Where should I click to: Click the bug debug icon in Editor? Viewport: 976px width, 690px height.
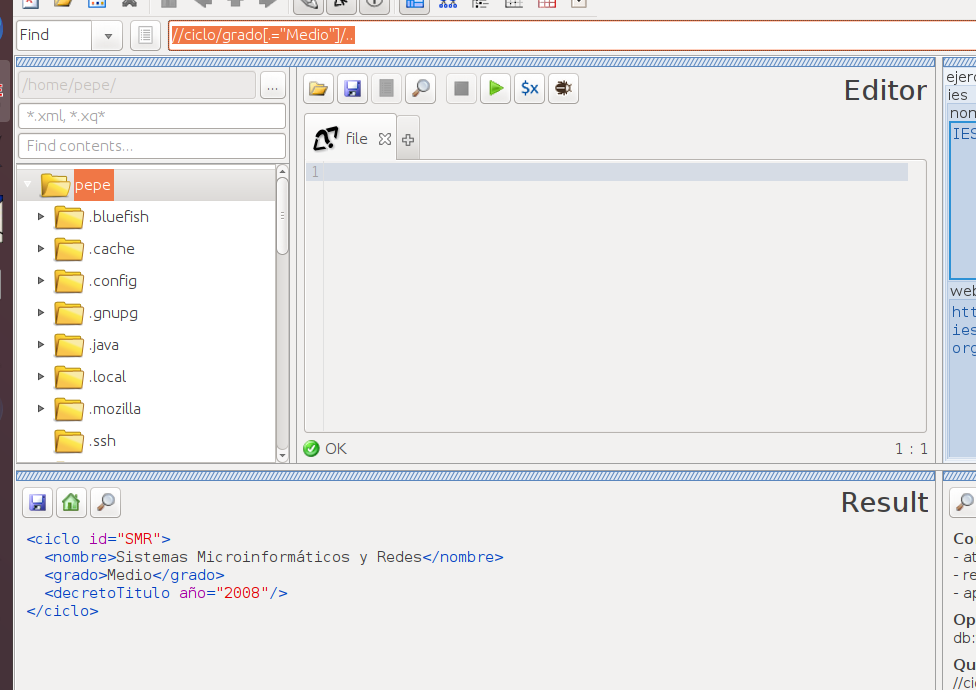(563, 88)
